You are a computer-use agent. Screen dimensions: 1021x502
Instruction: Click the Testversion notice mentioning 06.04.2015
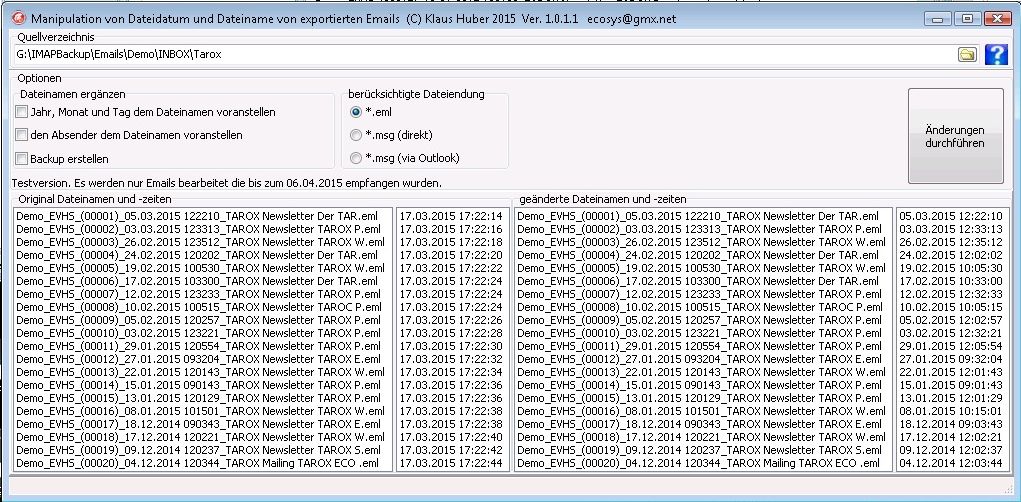[x=227, y=183]
